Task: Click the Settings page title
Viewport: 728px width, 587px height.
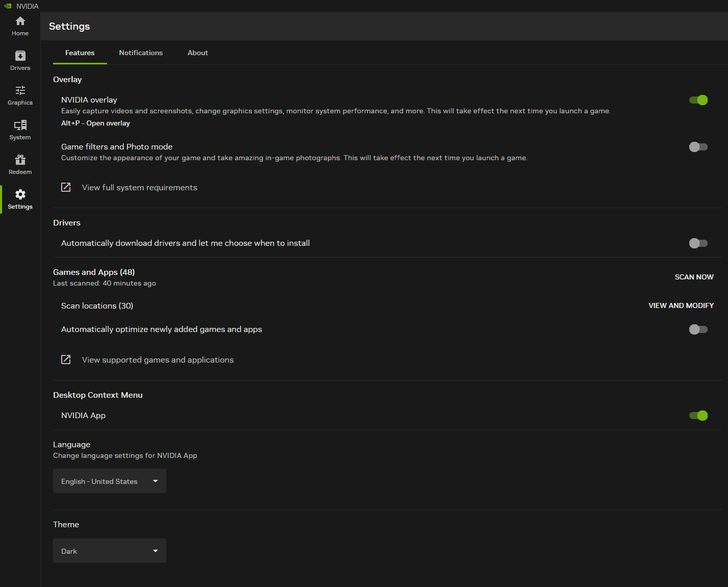Action: tap(69, 26)
